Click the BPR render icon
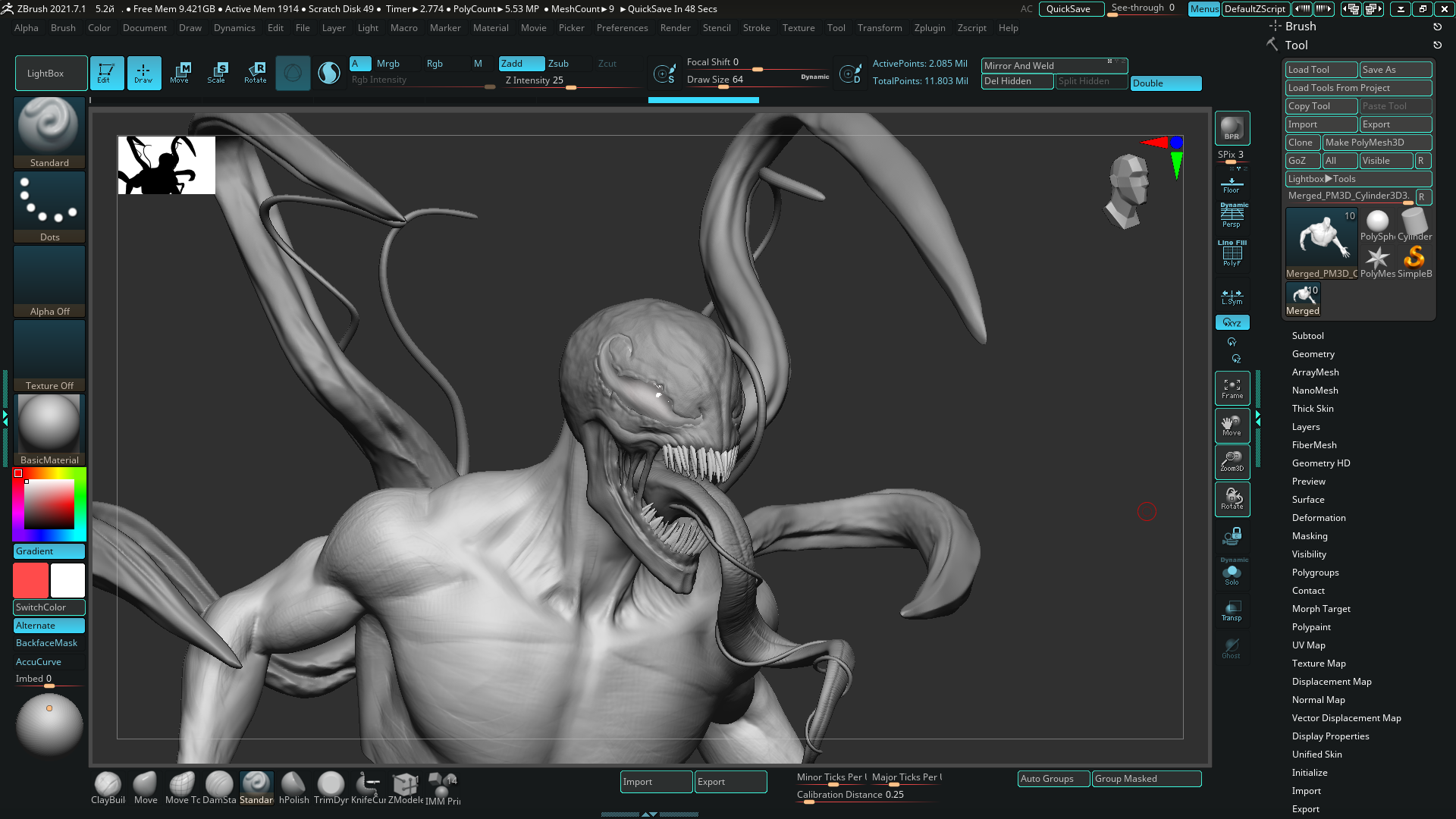The width and height of the screenshot is (1456, 819). click(1232, 127)
